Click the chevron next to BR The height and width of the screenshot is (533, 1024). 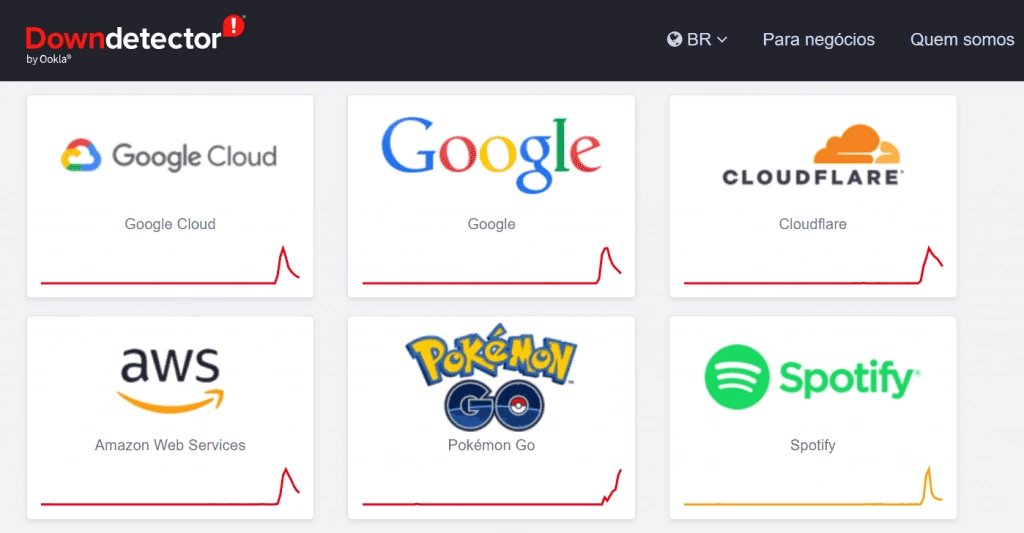pyautogui.click(x=722, y=40)
